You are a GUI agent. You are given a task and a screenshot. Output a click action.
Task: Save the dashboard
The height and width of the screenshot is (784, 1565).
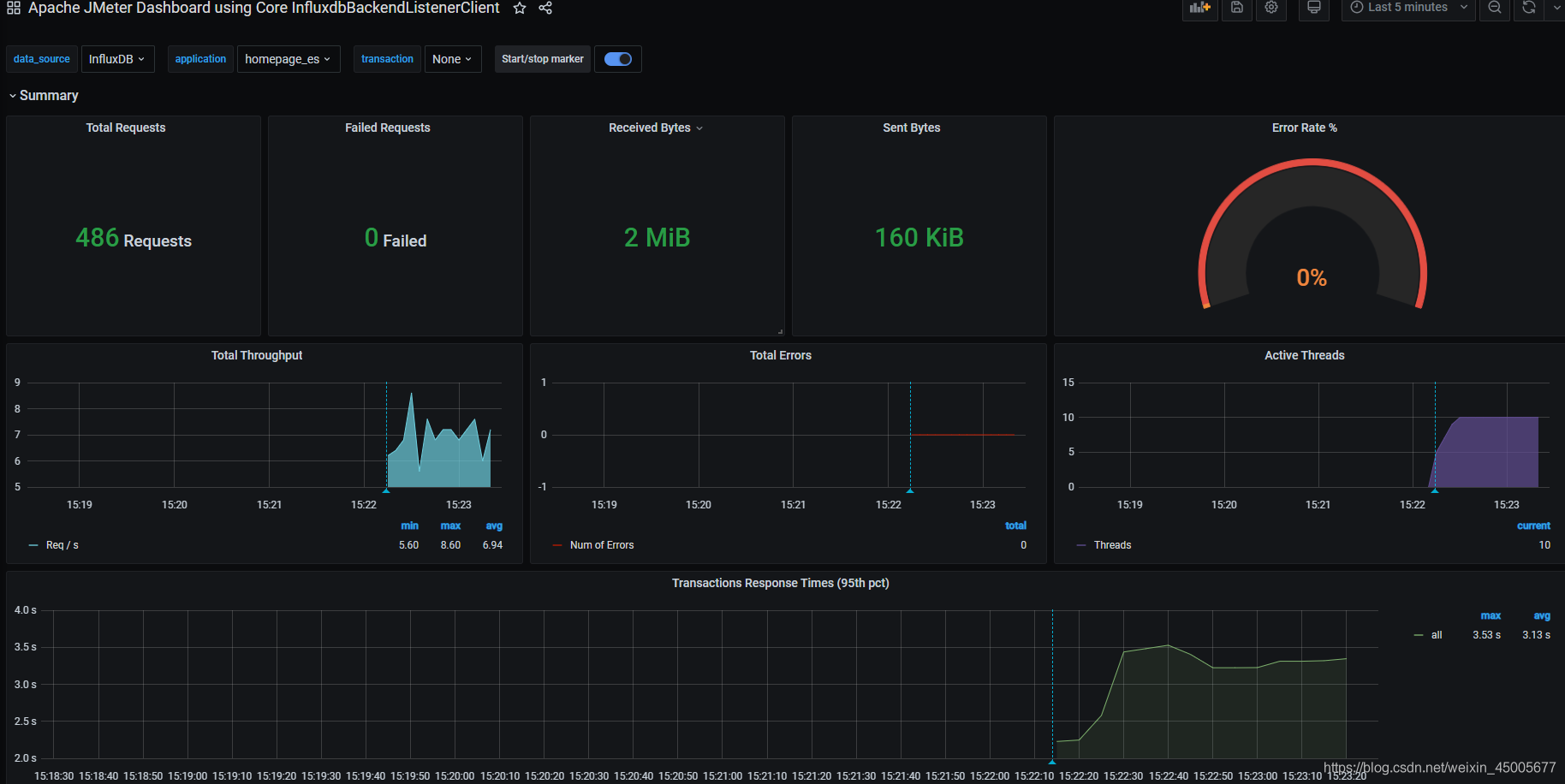click(1237, 8)
